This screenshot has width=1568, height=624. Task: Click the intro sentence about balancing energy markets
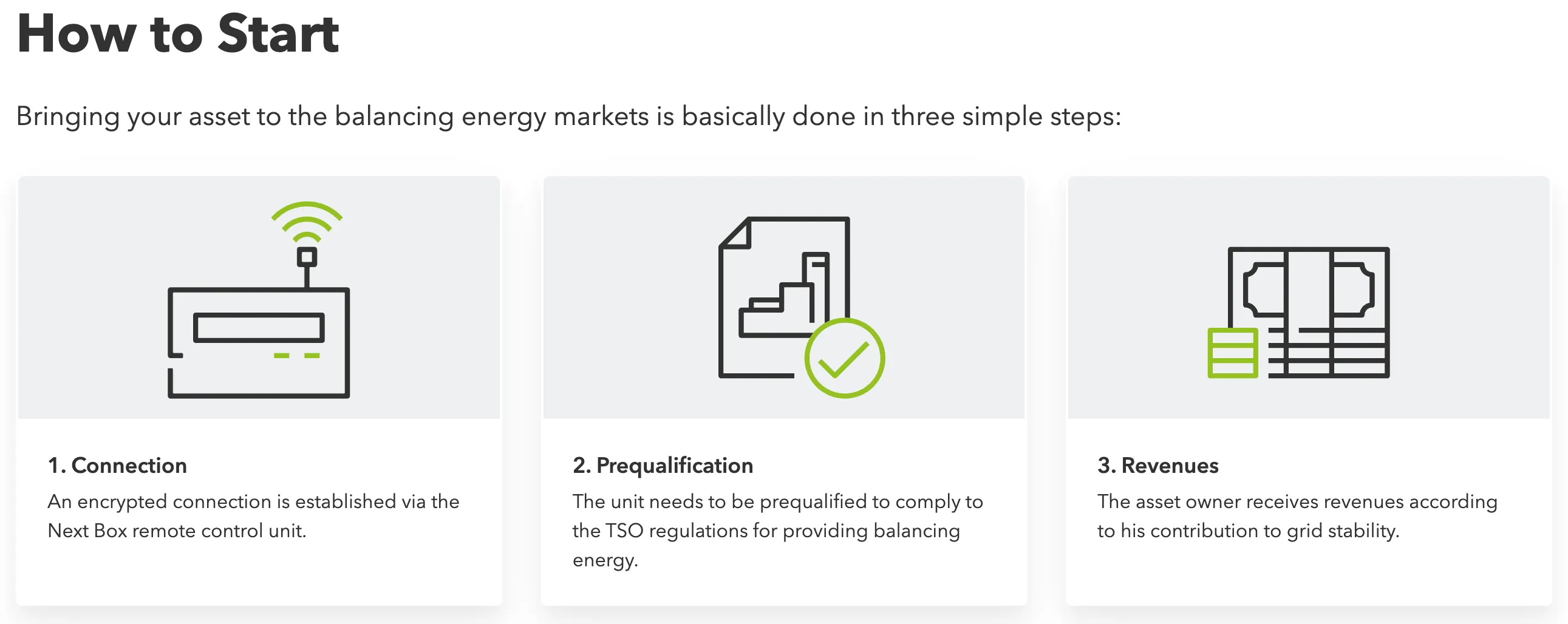click(568, 116)
